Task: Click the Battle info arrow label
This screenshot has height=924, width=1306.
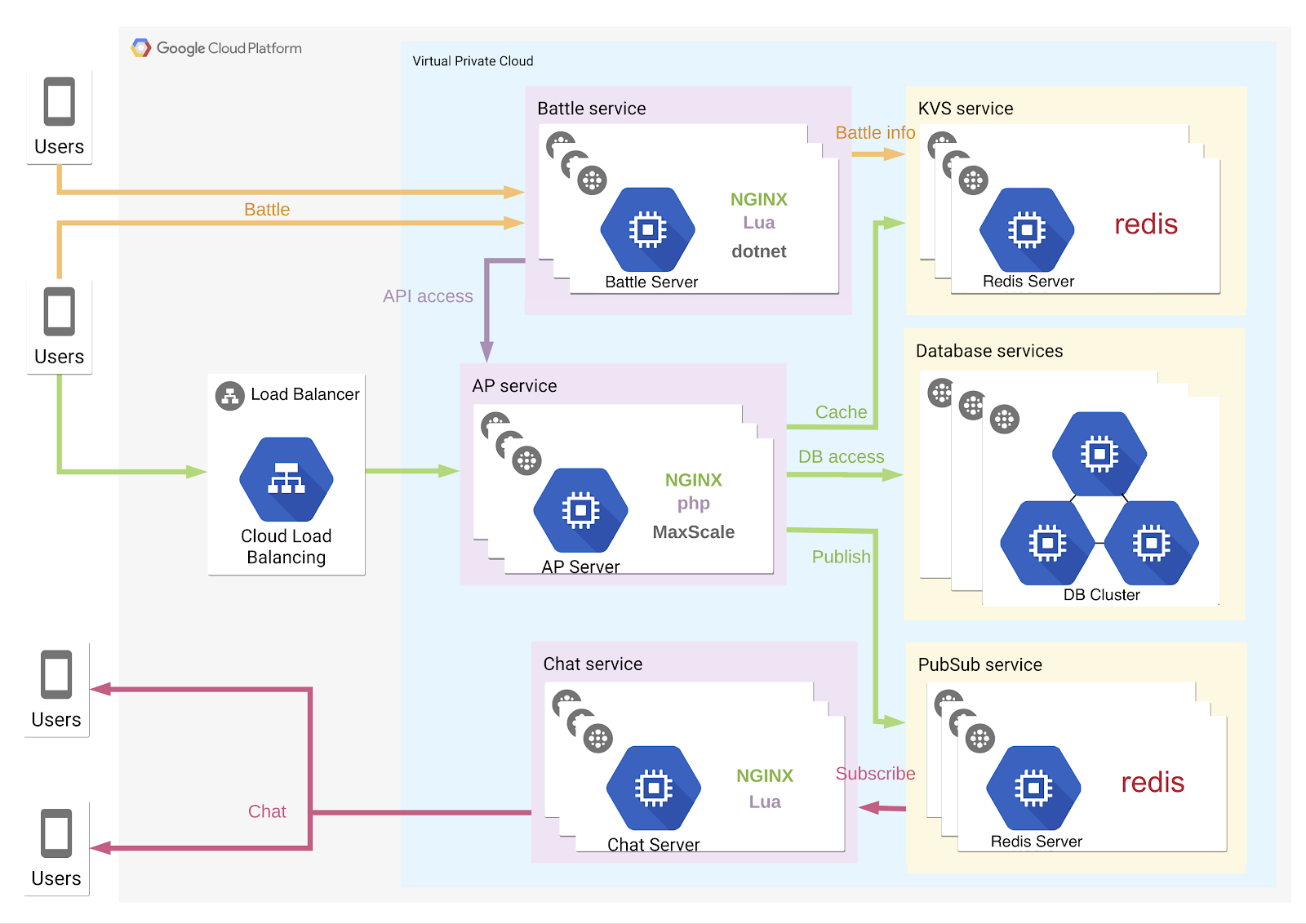Action: click(875, 133)
